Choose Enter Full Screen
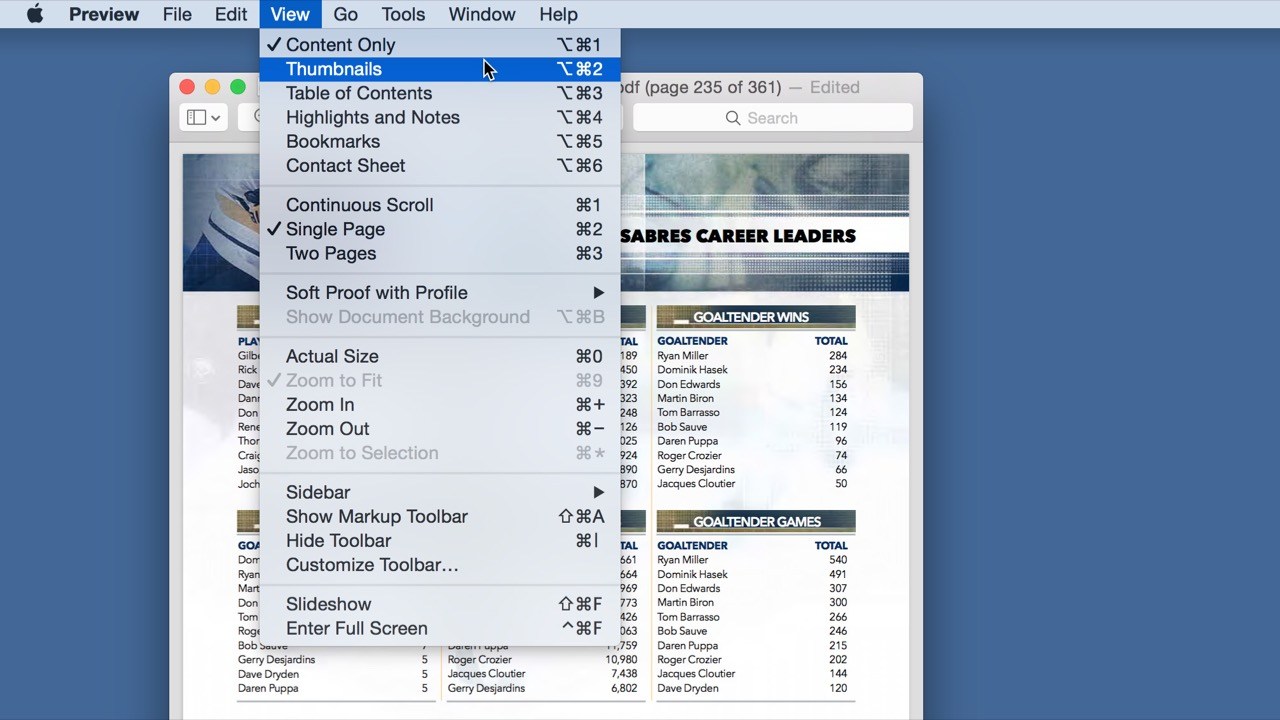Screen dimensions: 1280x720 pyautogui.click(x=440, y=628)
